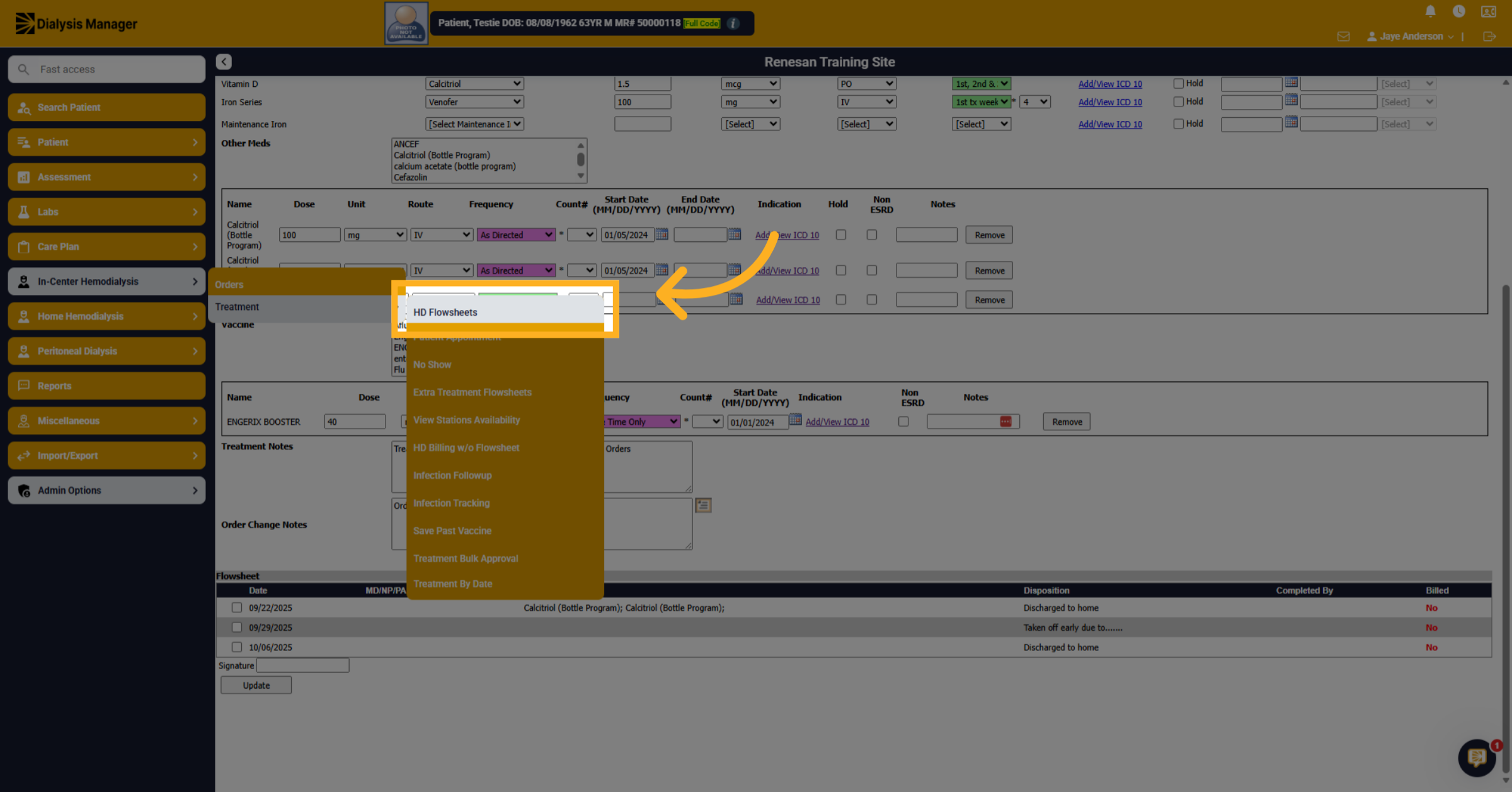
Task: Toggle Hold checkbox for Maintenance Iron
Action: (1178, 123)
